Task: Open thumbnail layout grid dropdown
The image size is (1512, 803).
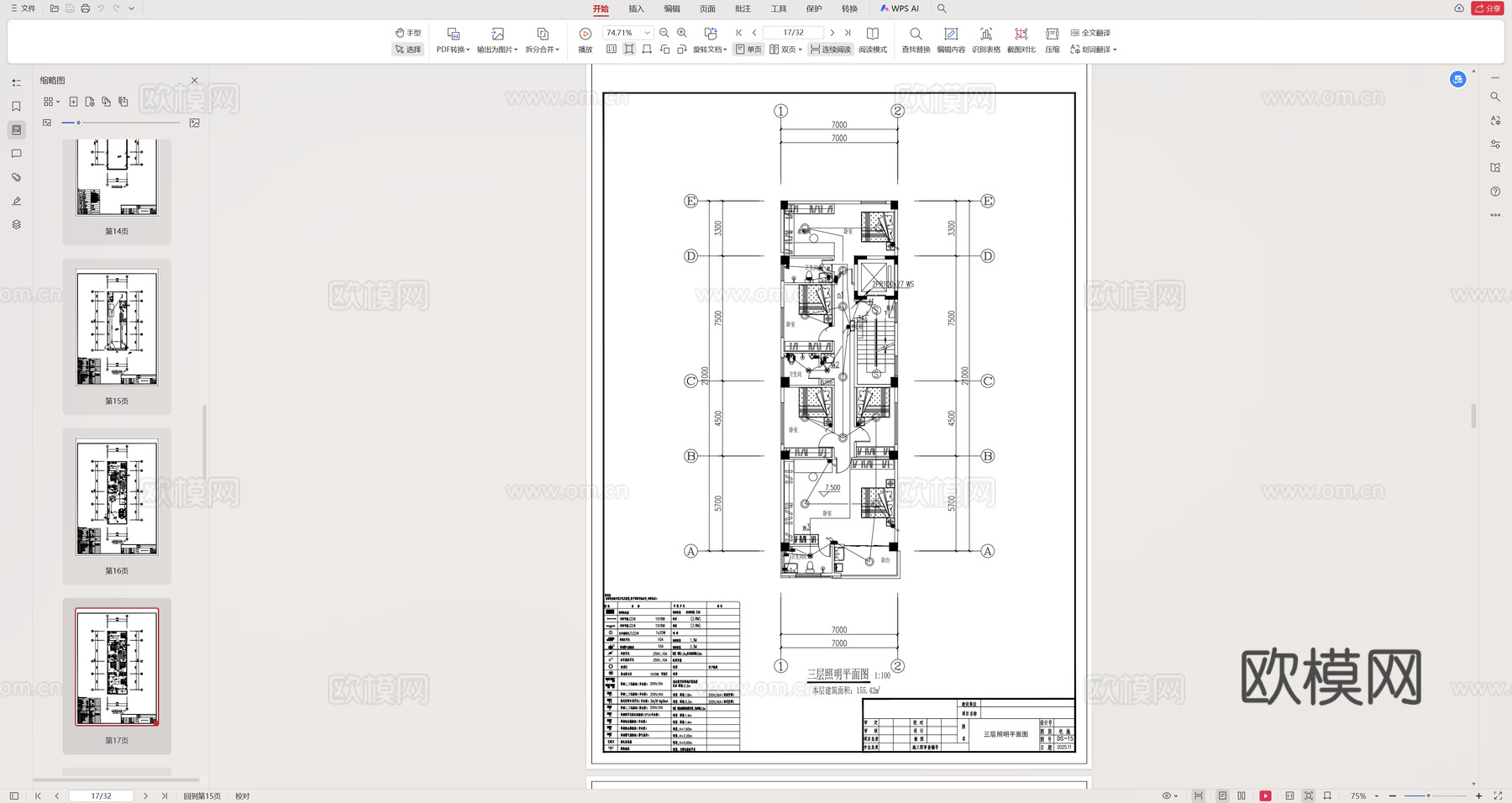Action: [51, 102]
